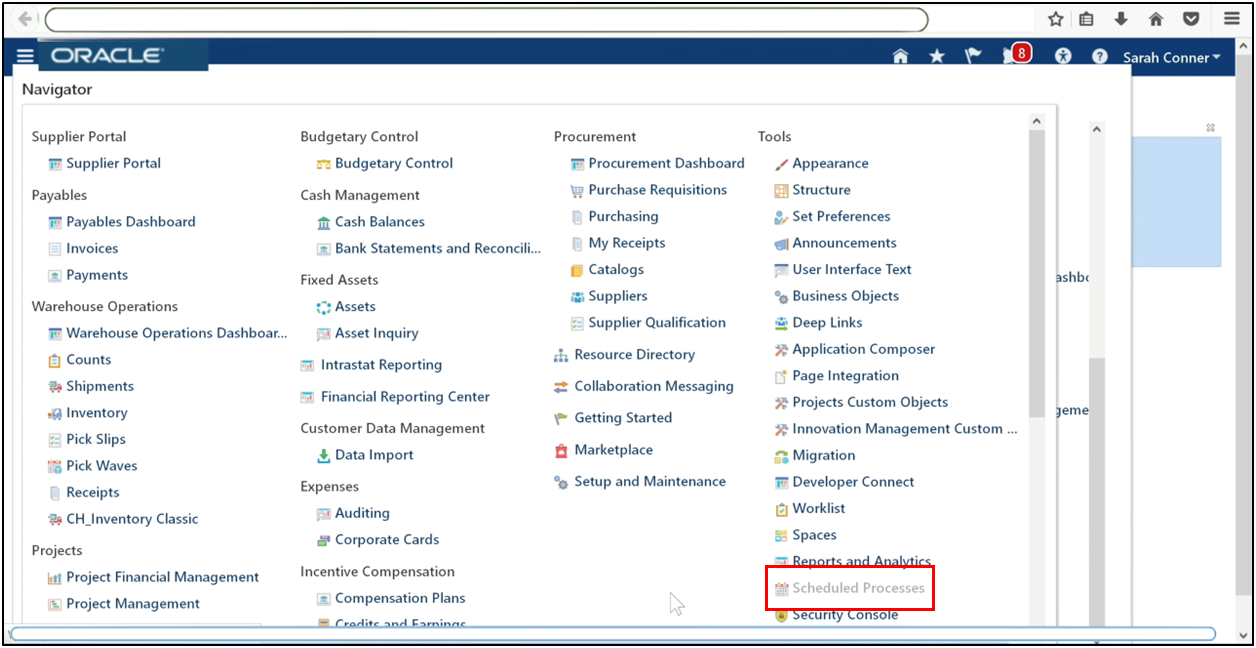Viewport: 1256px width, 648px height.
Task: Open the Navigator hamburger menu icon
Action: point(24,55)
